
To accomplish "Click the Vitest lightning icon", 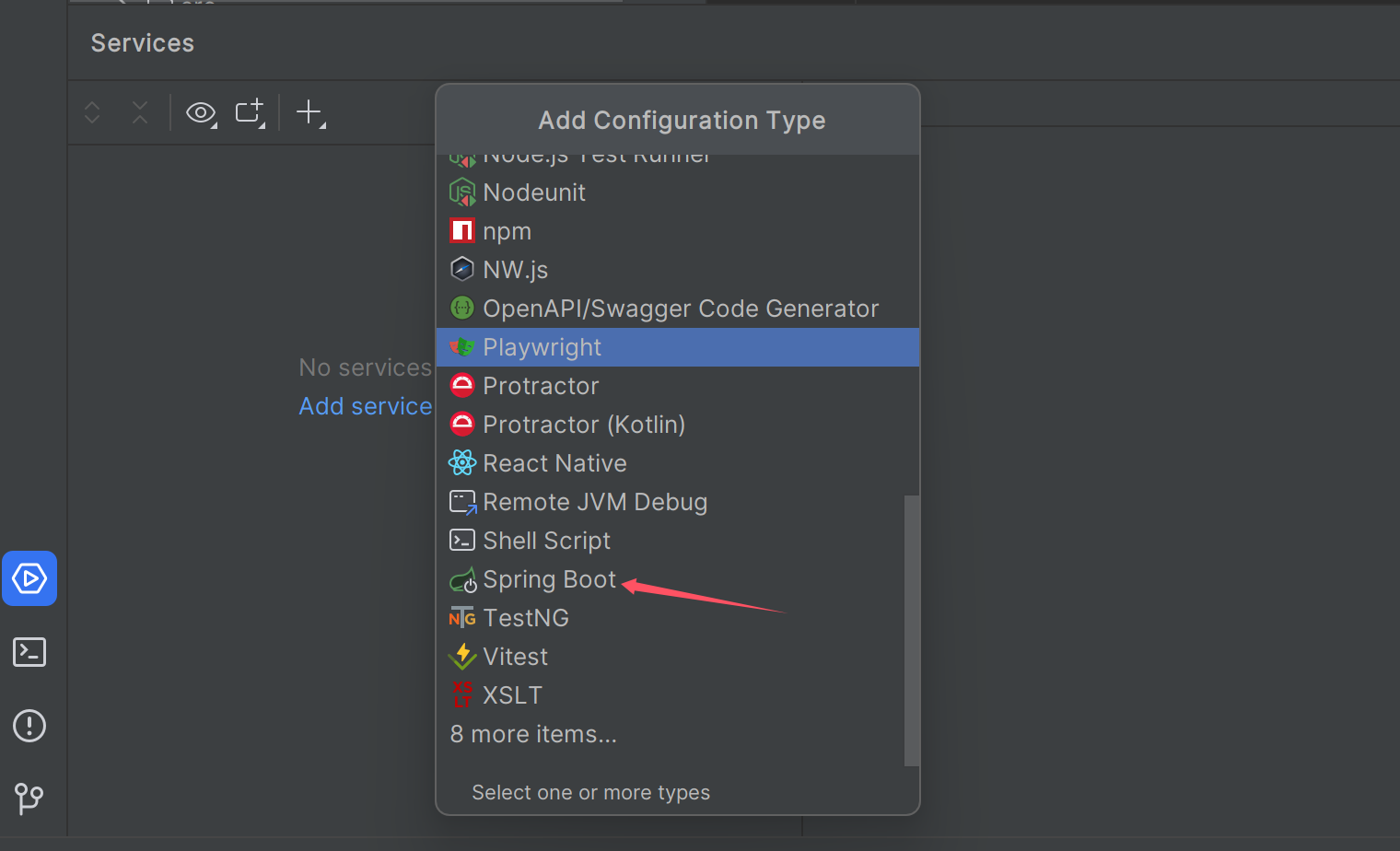I will tap(462, 656).
